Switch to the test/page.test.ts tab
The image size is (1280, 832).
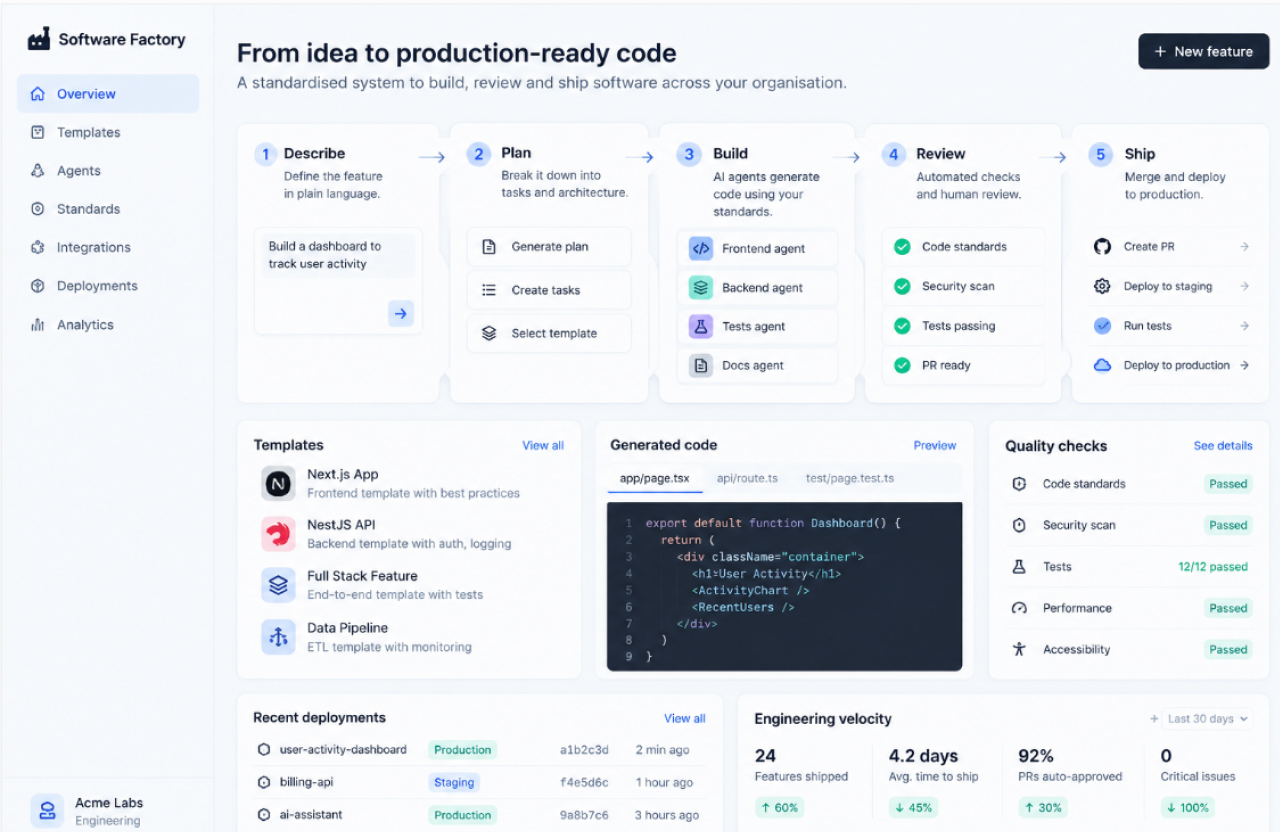[x=850, y=478]
